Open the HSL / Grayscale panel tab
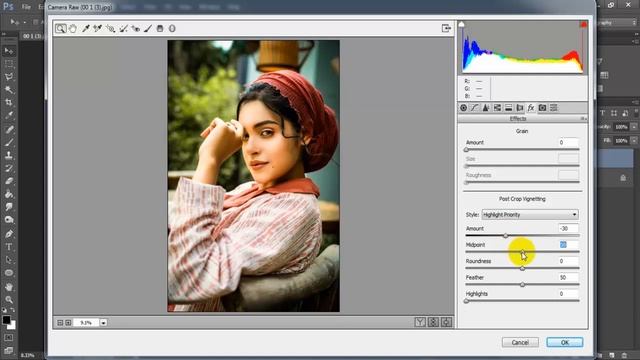Screen dimensions: 640x360 (497, 108)
